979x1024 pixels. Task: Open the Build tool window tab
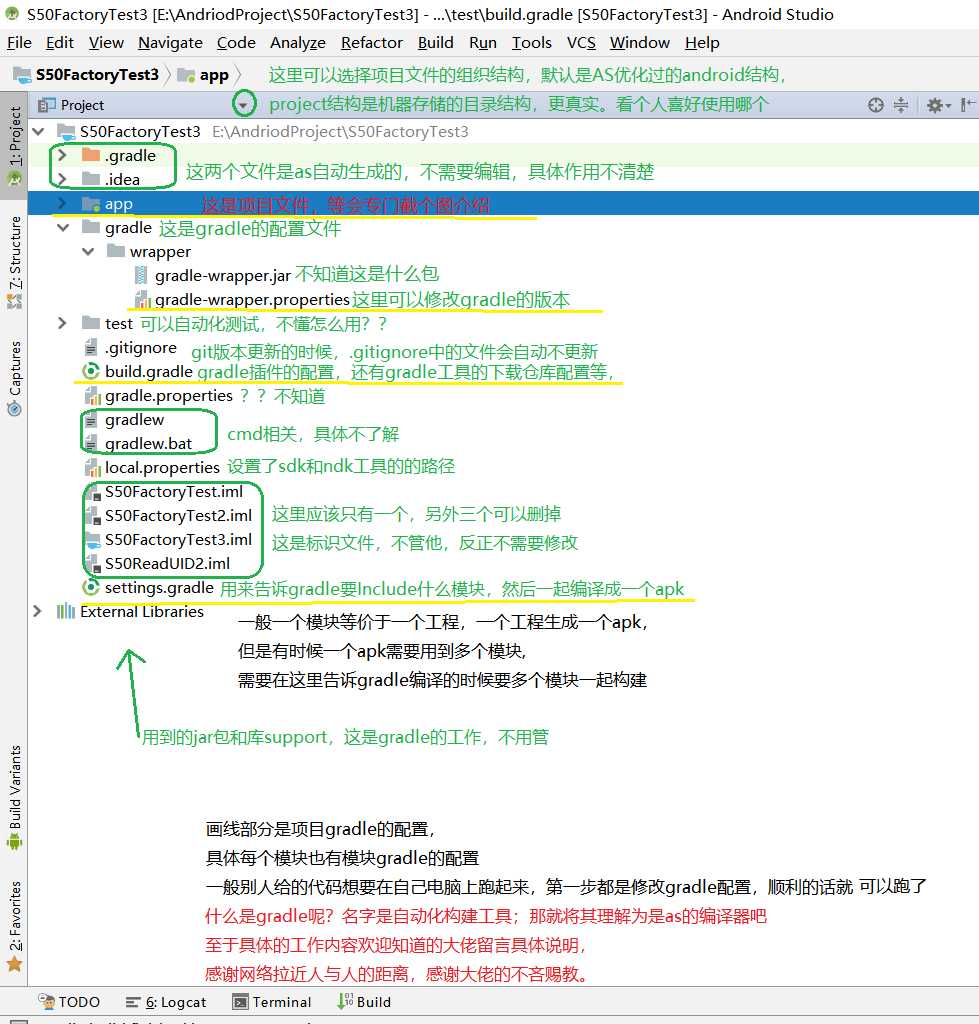click(364, 1002)
